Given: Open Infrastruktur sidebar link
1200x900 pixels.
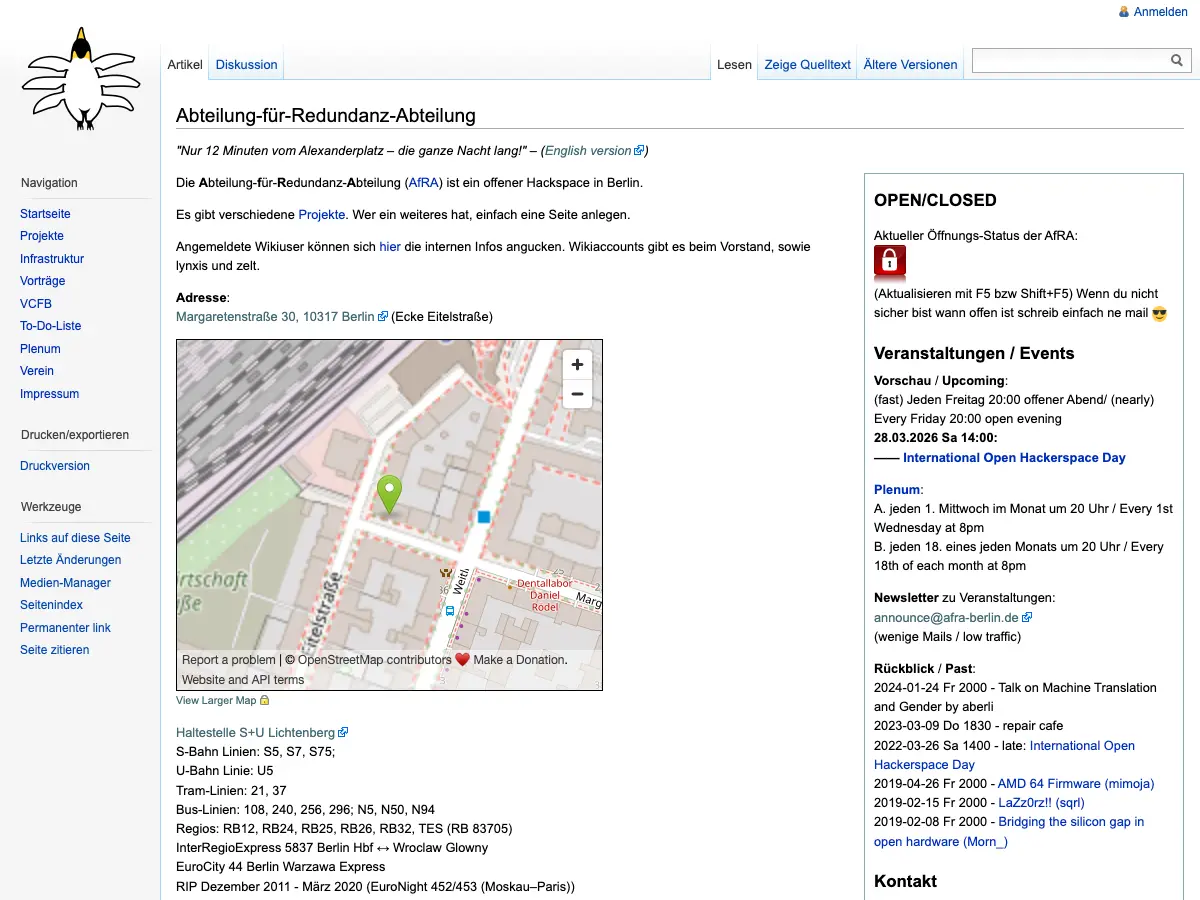Looking at the screenshot, I should [x=52, y=259].
